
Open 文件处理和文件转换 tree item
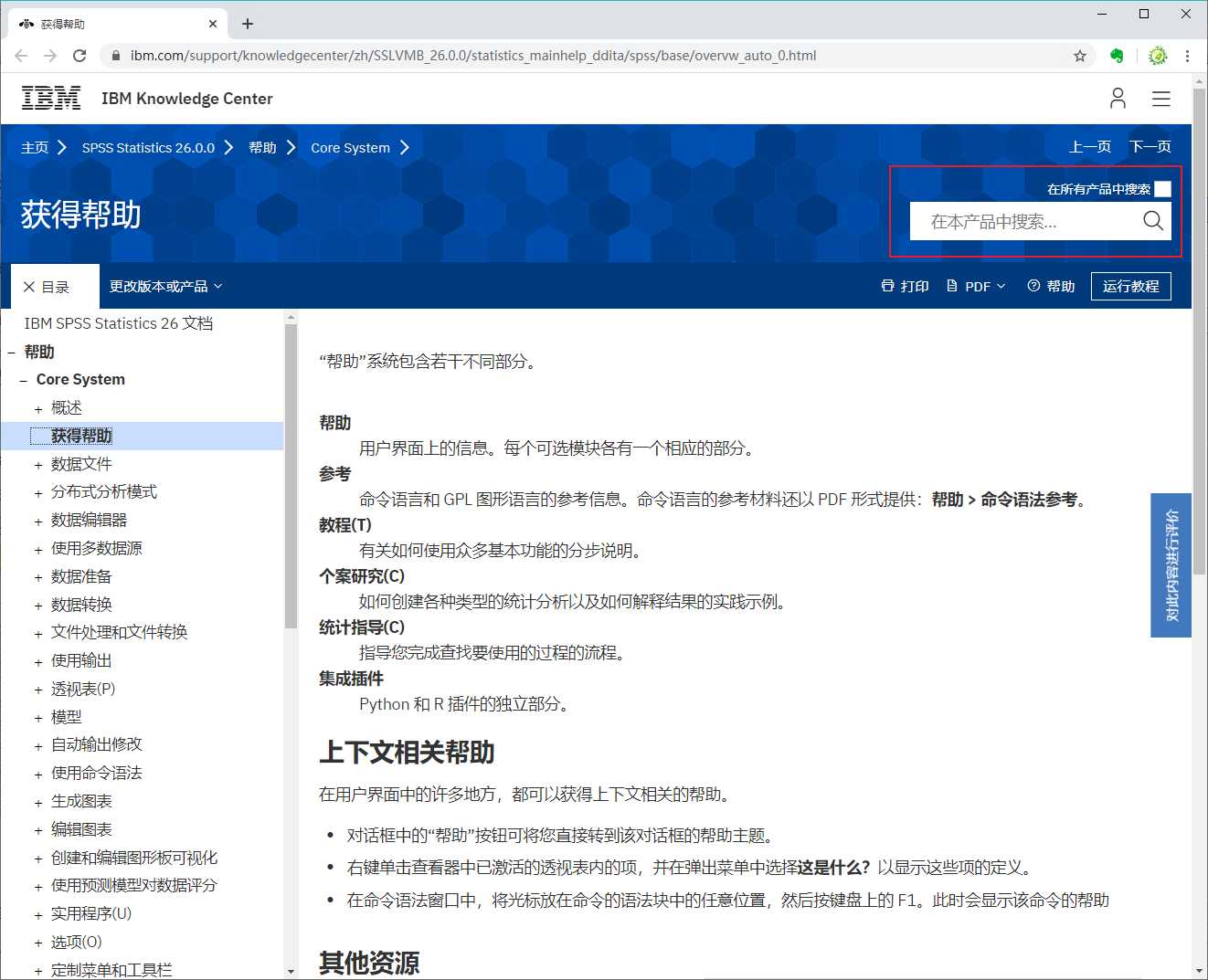click(x=119, y=632)
